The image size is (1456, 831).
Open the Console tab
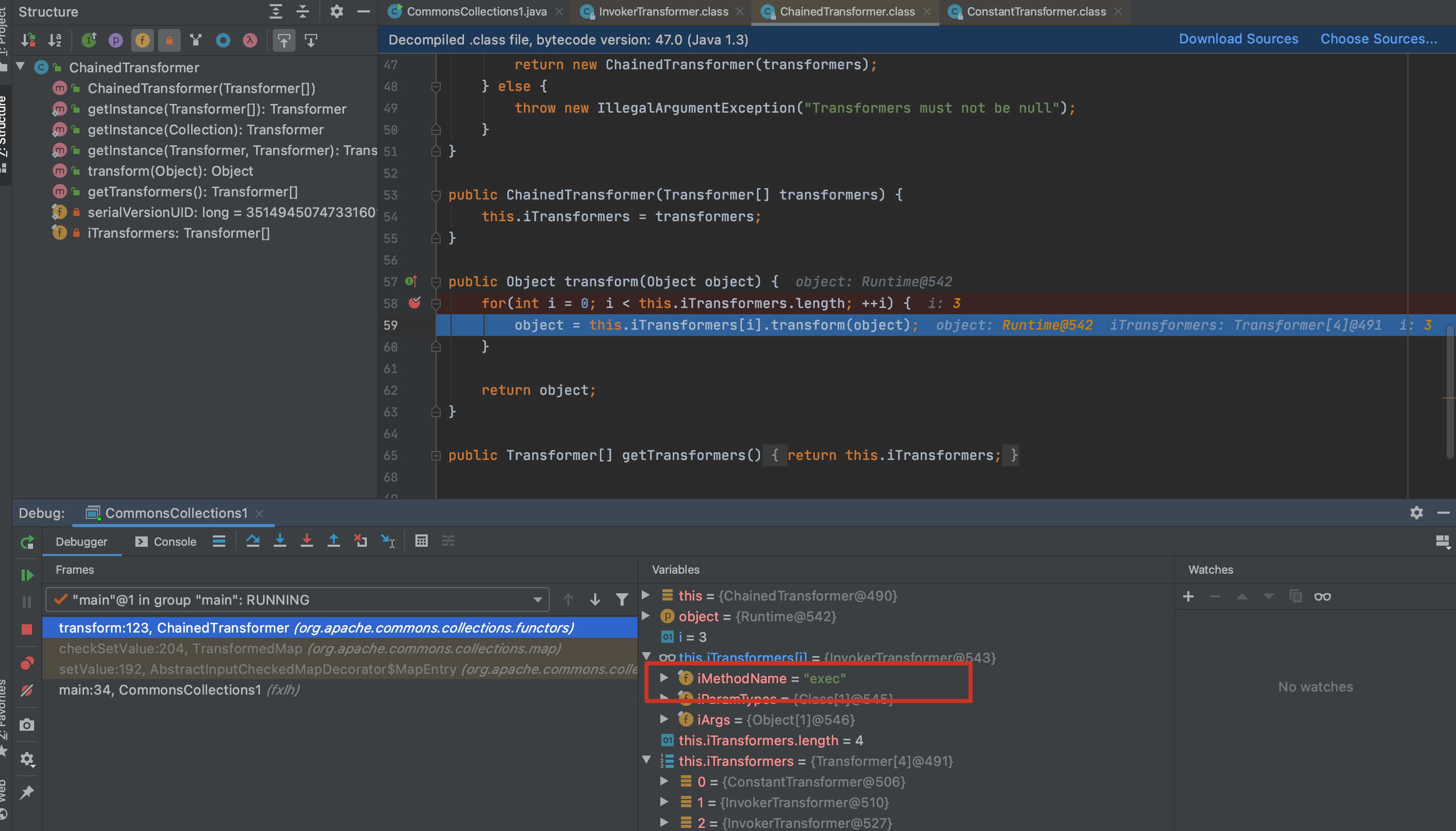pyautogui.click(x=165, y=541)
